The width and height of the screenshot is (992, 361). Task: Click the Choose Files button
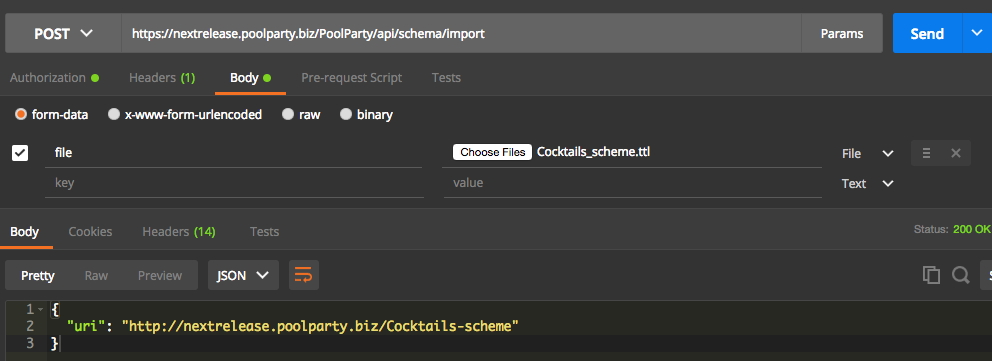492,152
